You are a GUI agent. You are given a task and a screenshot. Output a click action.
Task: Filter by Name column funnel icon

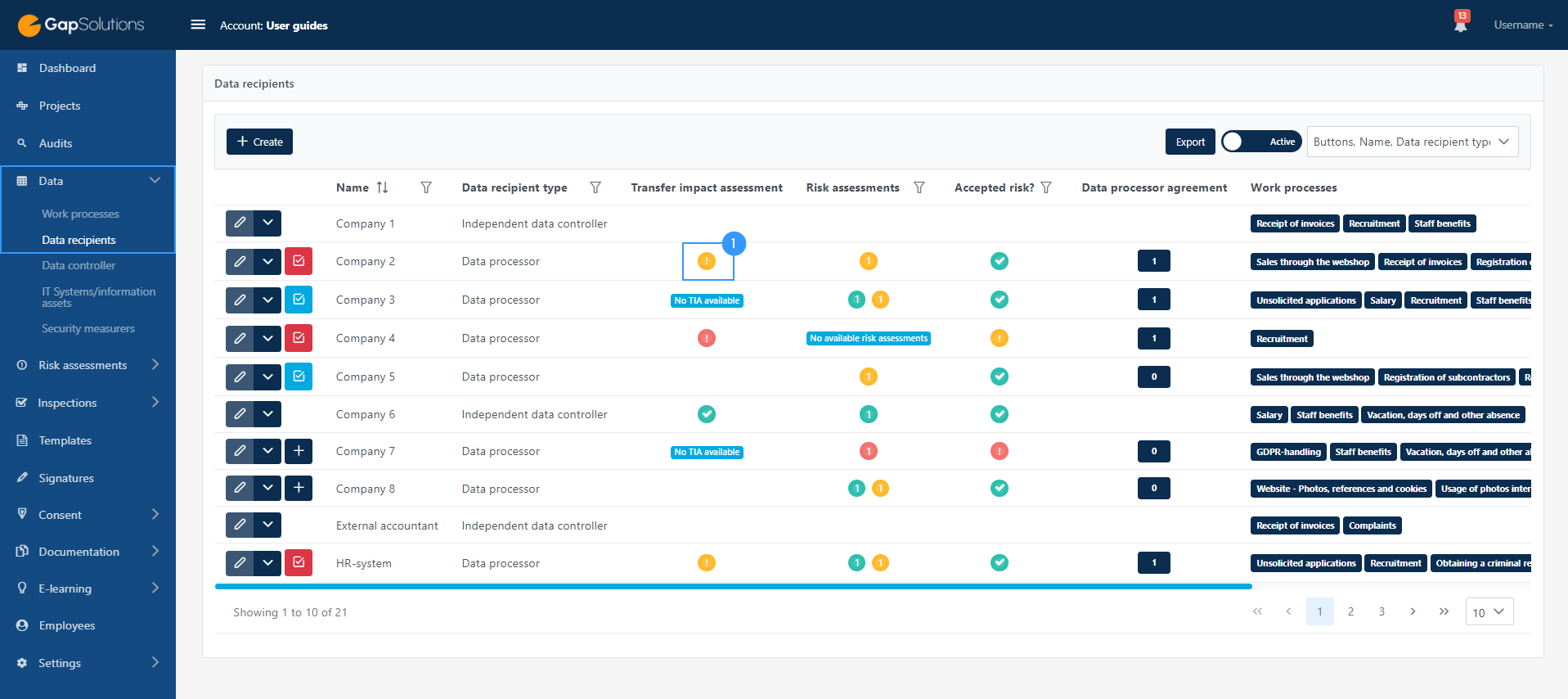click(x=426, y=187)
